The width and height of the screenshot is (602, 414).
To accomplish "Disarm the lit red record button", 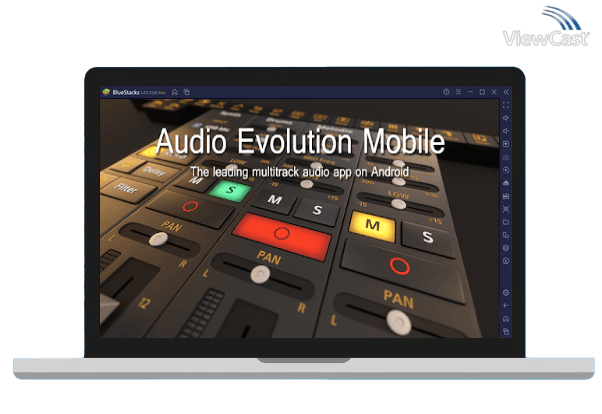I will tap(282, 235).
